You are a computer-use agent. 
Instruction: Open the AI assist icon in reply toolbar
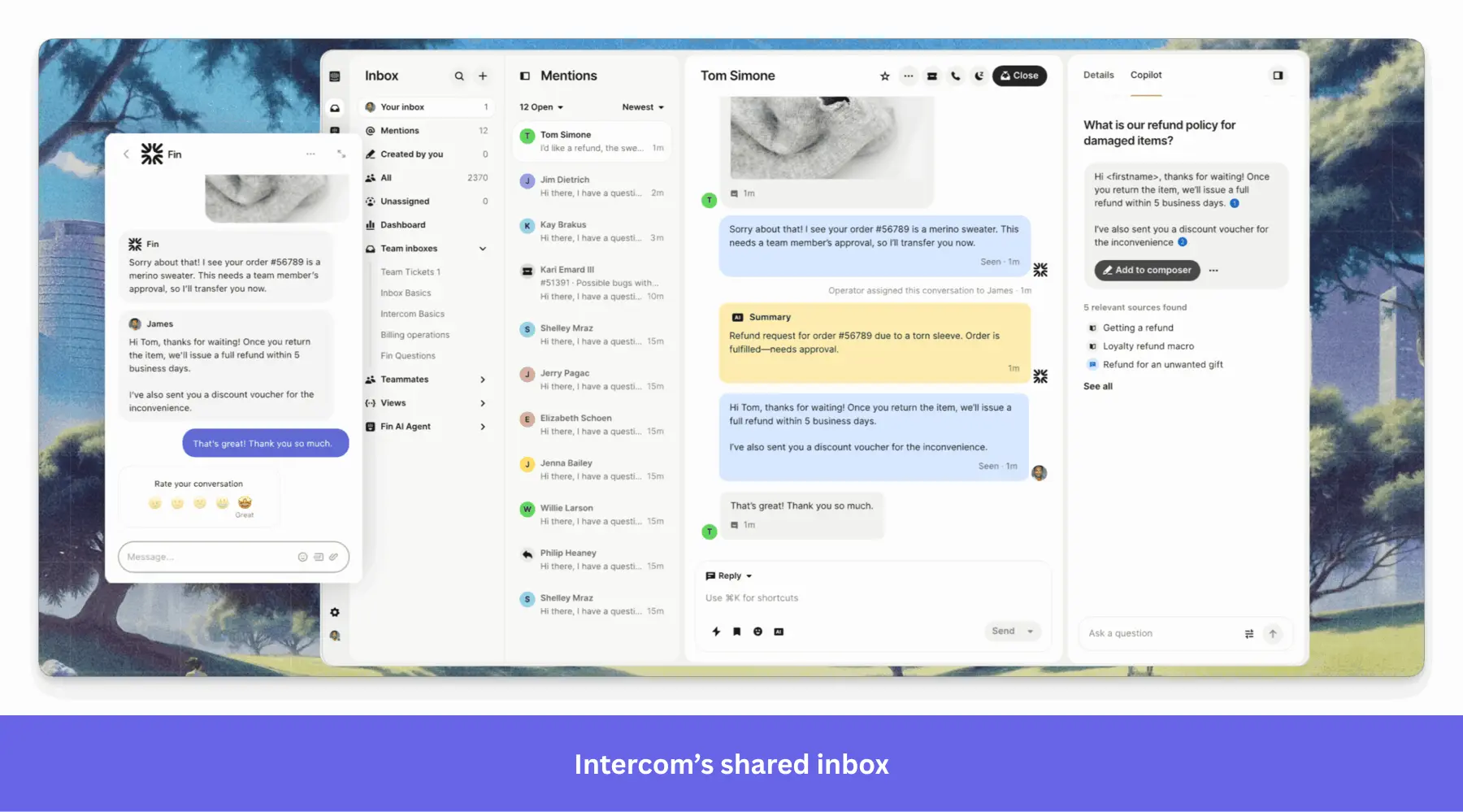pos(779,631)
